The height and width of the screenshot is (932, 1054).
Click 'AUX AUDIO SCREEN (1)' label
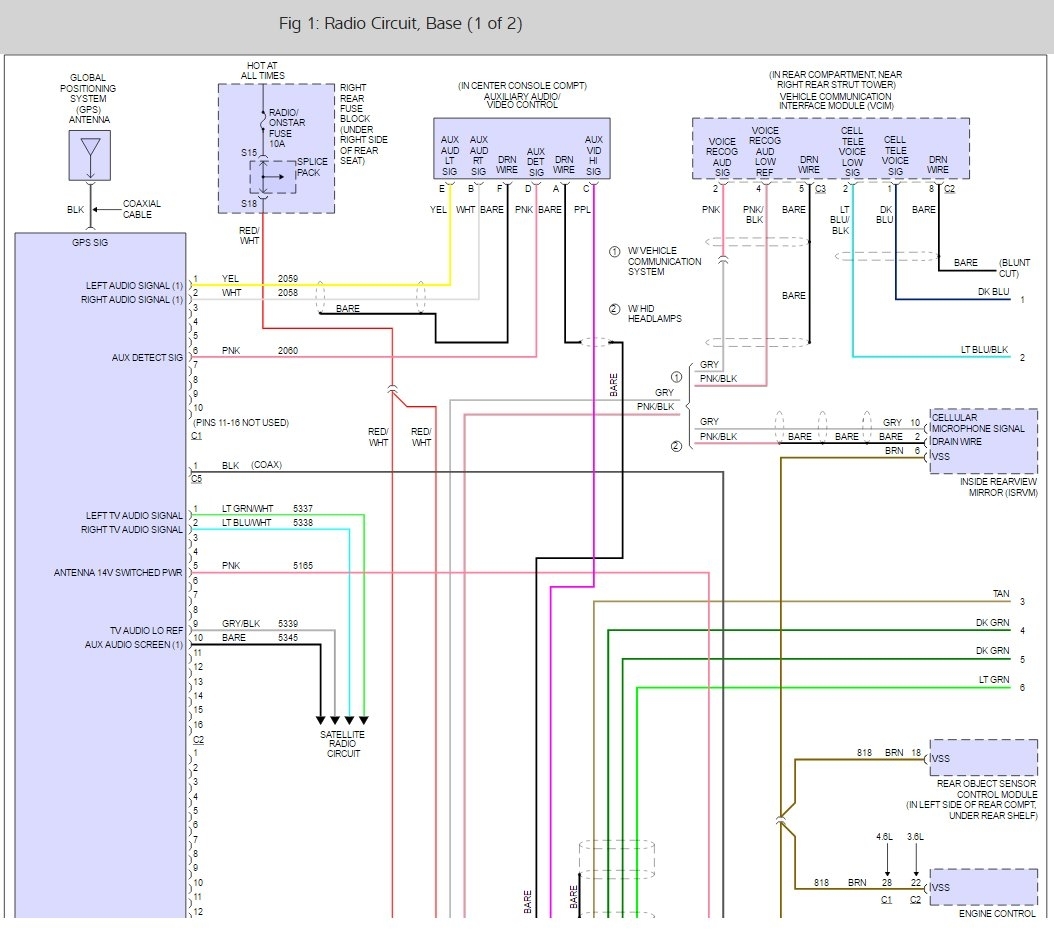click(134, 644)
